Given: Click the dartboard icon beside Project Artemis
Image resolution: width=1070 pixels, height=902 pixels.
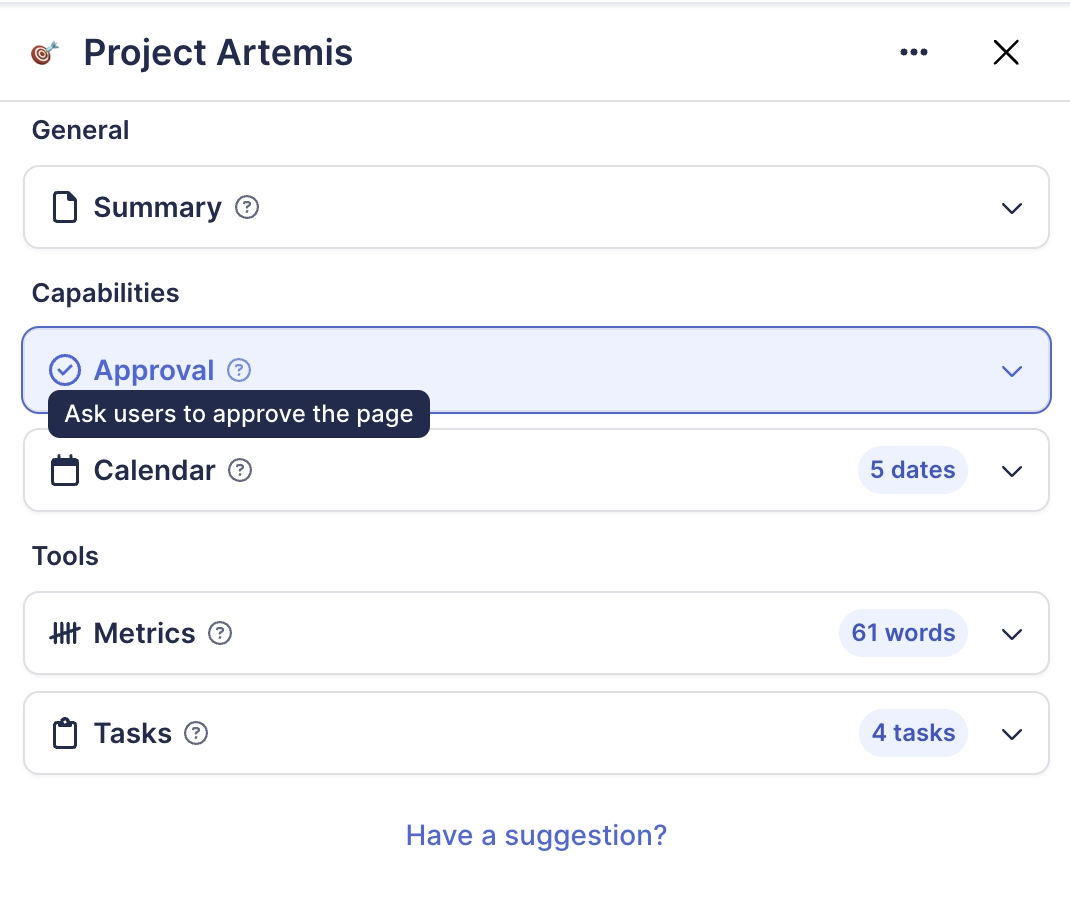Looking at the screenshot, I should click(x=44, y=52).
